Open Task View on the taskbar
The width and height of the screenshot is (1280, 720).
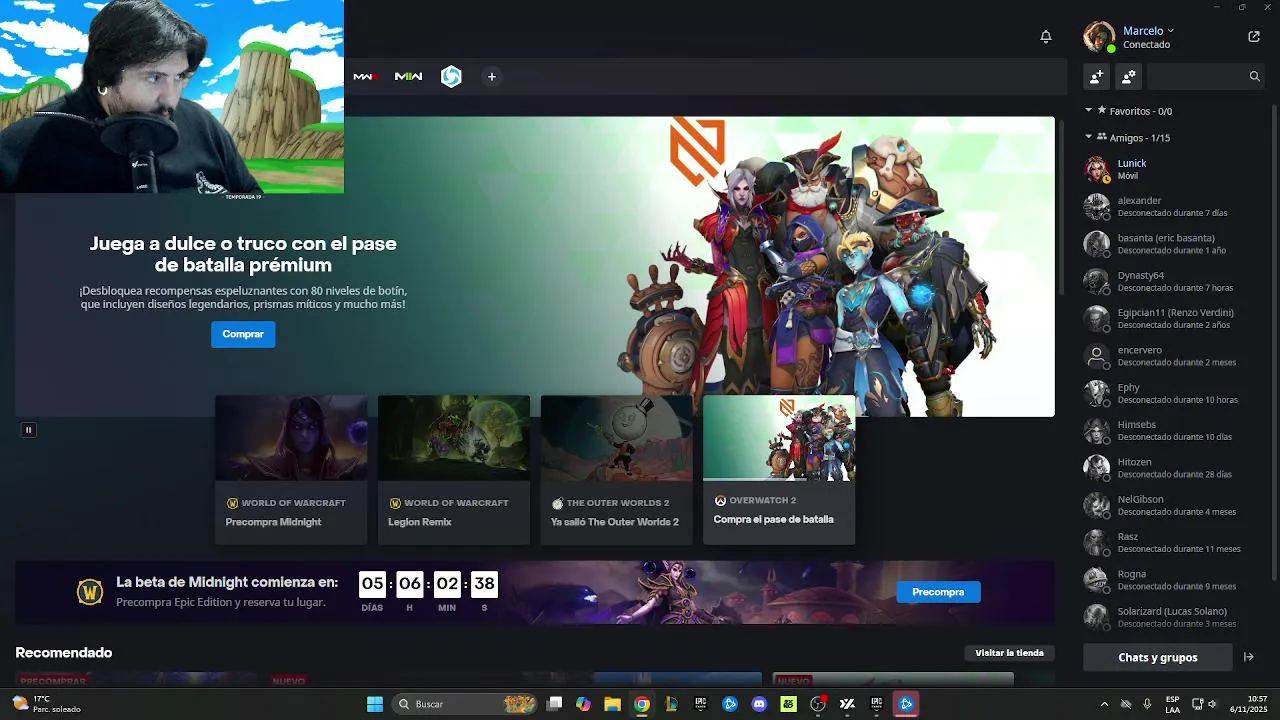[x=555, y=704]
